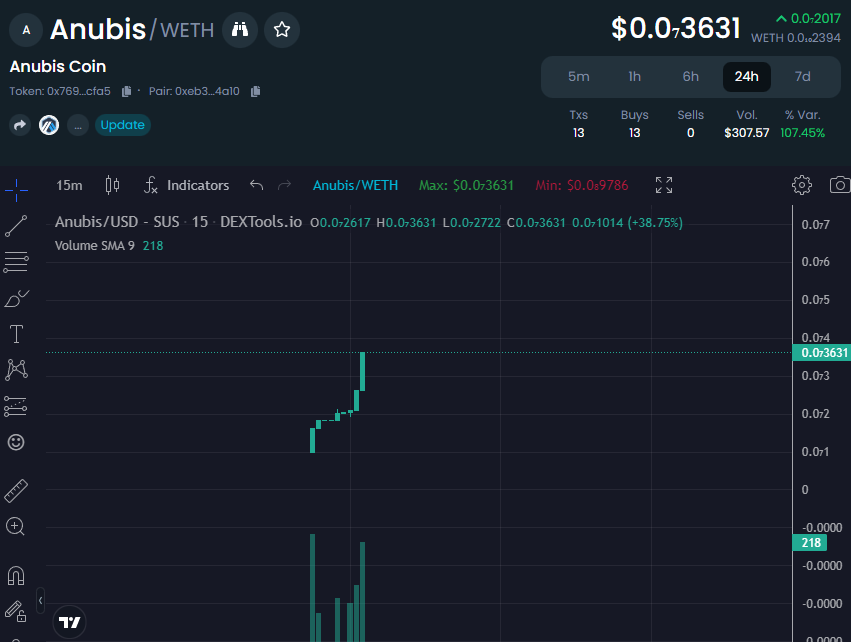Viewport: 851px width, 642px height.
Task: Click the $307.57 volume value
Action: (746, 133)
